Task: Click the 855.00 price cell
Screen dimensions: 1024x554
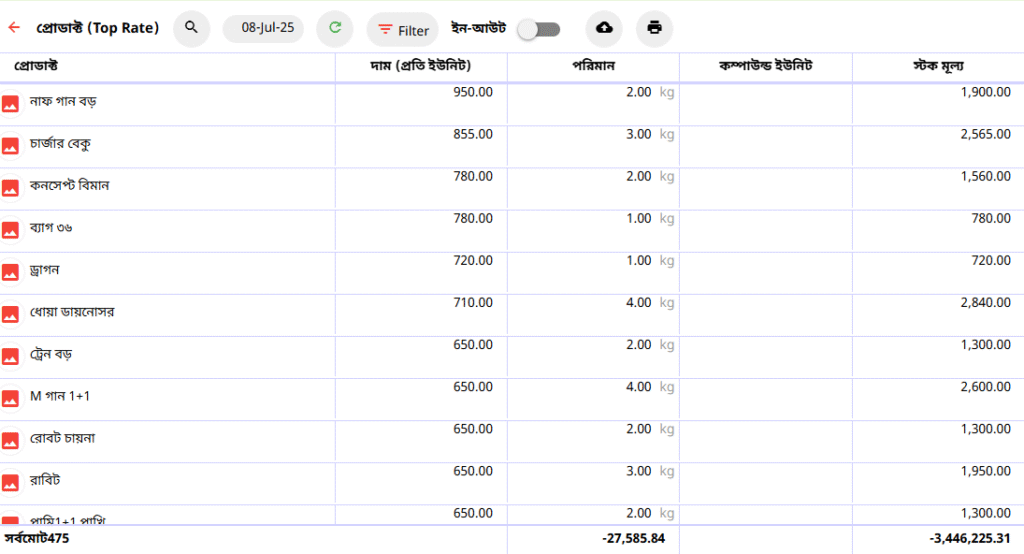Action: (x=473, y=134)
